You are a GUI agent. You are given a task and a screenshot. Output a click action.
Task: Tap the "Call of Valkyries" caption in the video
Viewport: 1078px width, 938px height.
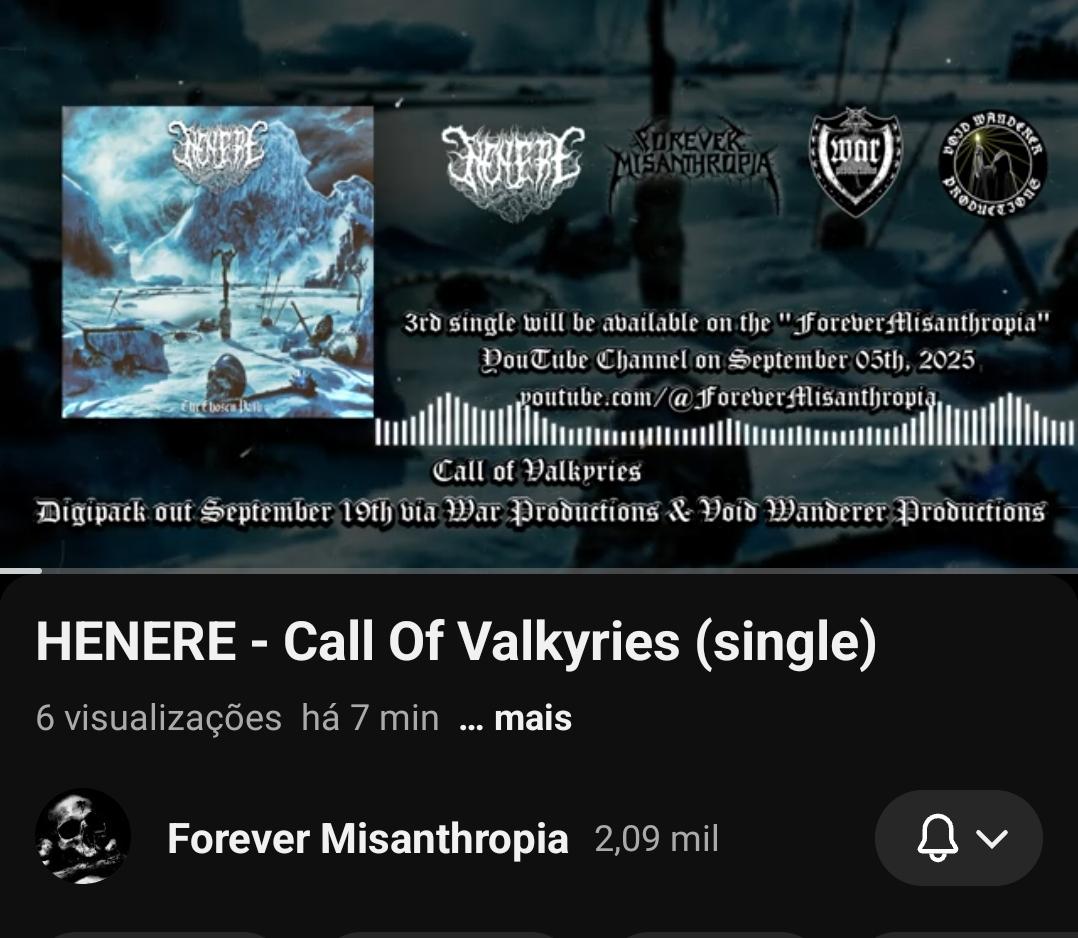(537, 471)
